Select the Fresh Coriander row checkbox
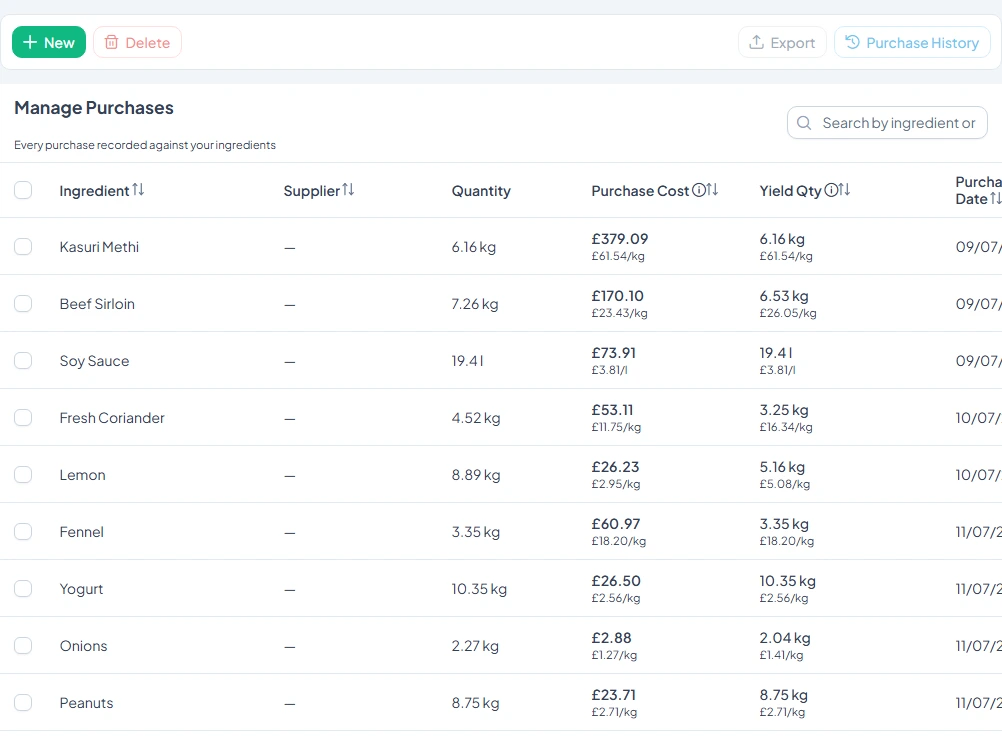This screenshot has width=1002, height=740. pos(23,417)
